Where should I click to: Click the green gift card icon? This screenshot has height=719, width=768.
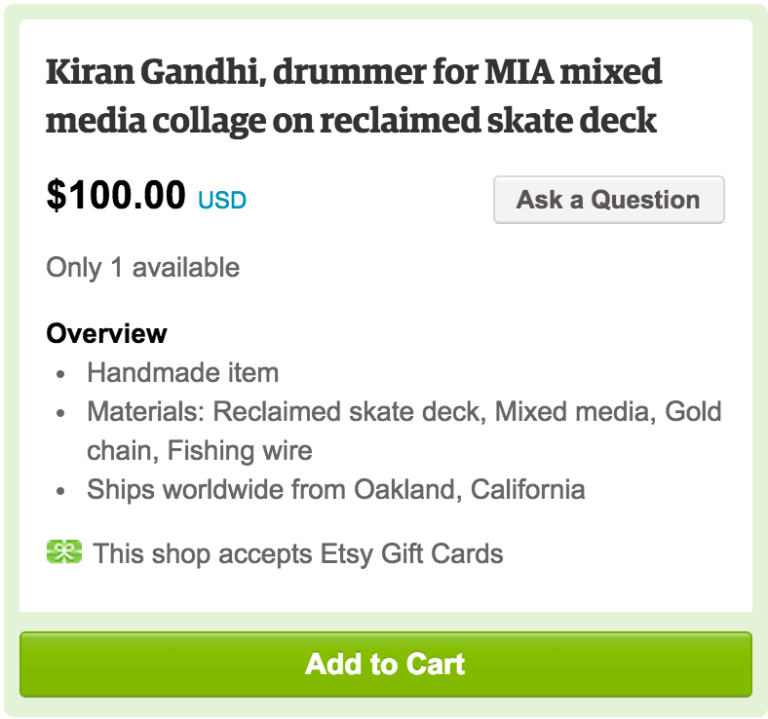pos(64,552)
